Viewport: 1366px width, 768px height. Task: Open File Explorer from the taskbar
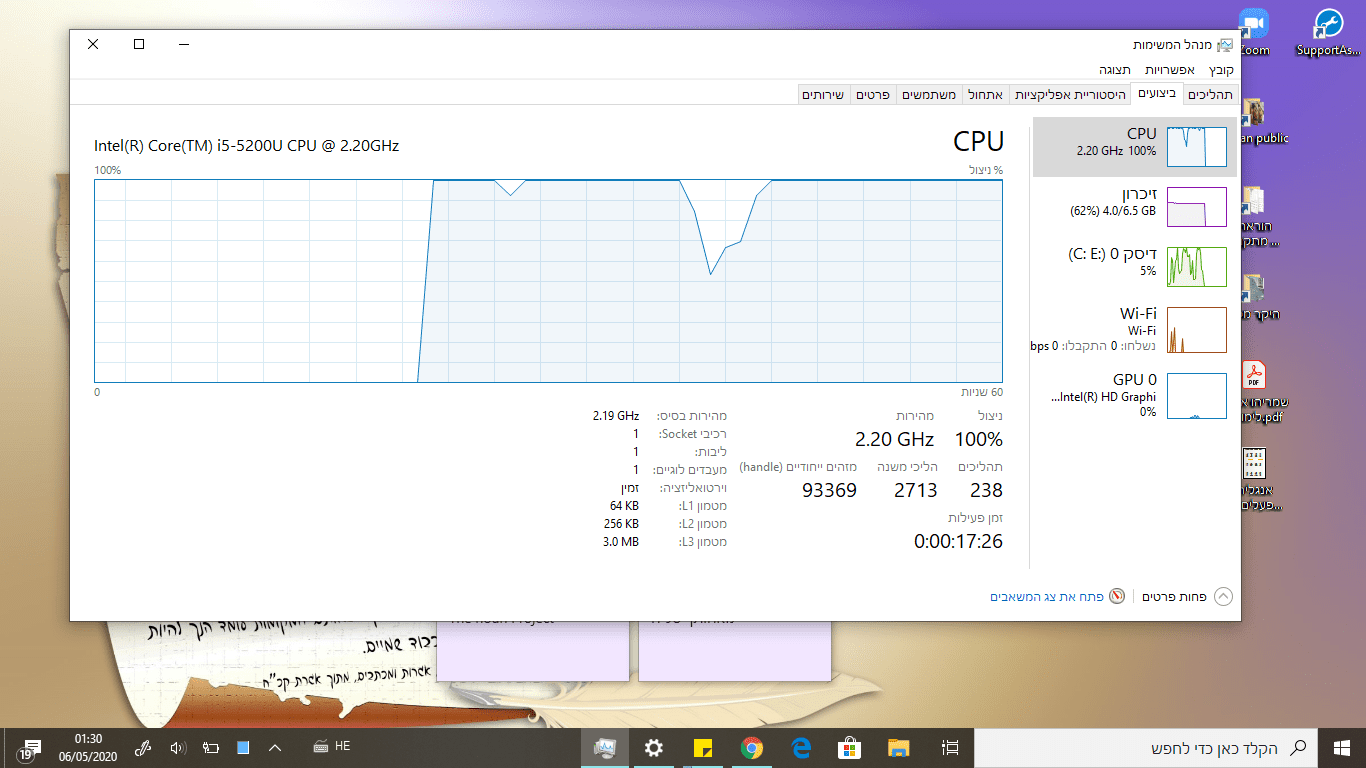click(x=899, y=747)
